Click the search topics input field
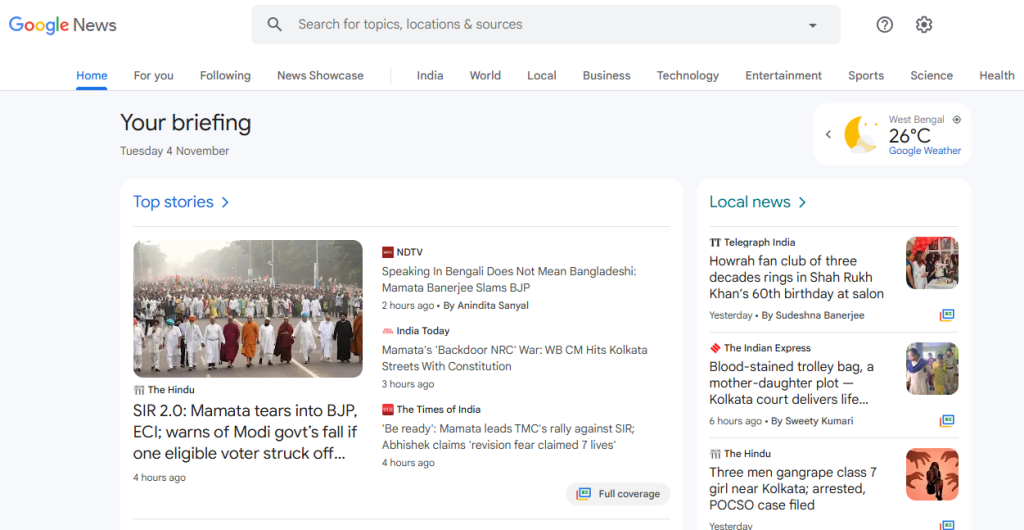This screenshot has height=530, width=1024. coord(540,25)
